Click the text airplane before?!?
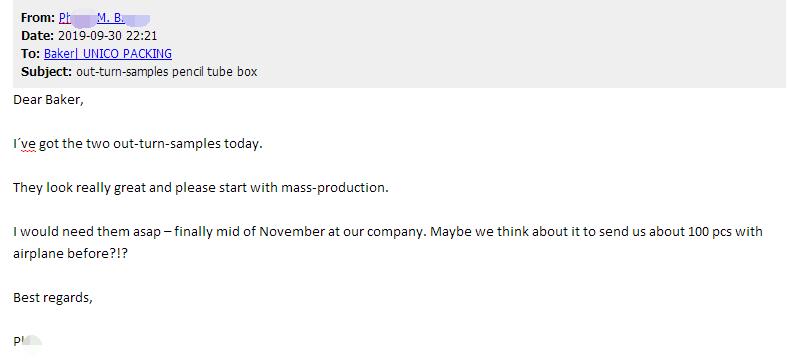This screenshot has width=787, height=360. click(x=70, y=254)
